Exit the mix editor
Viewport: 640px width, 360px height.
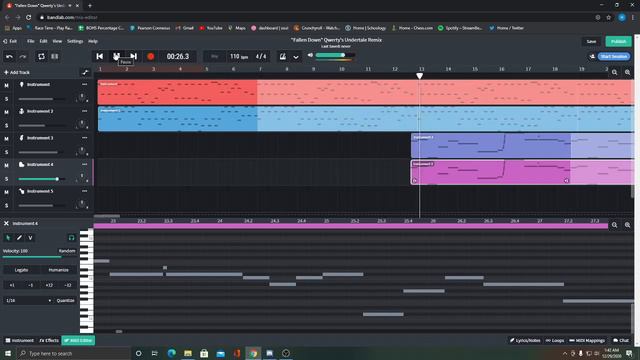[10, 41]
